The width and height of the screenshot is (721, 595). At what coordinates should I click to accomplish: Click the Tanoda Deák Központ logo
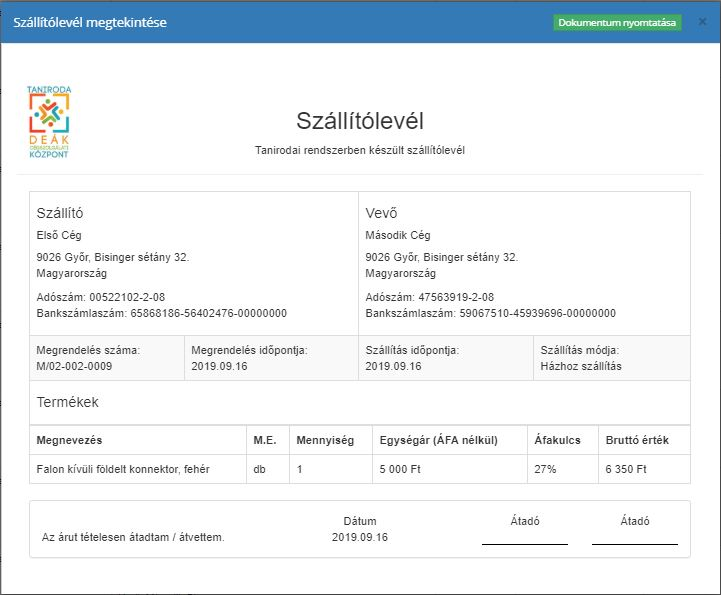(50, 122)
